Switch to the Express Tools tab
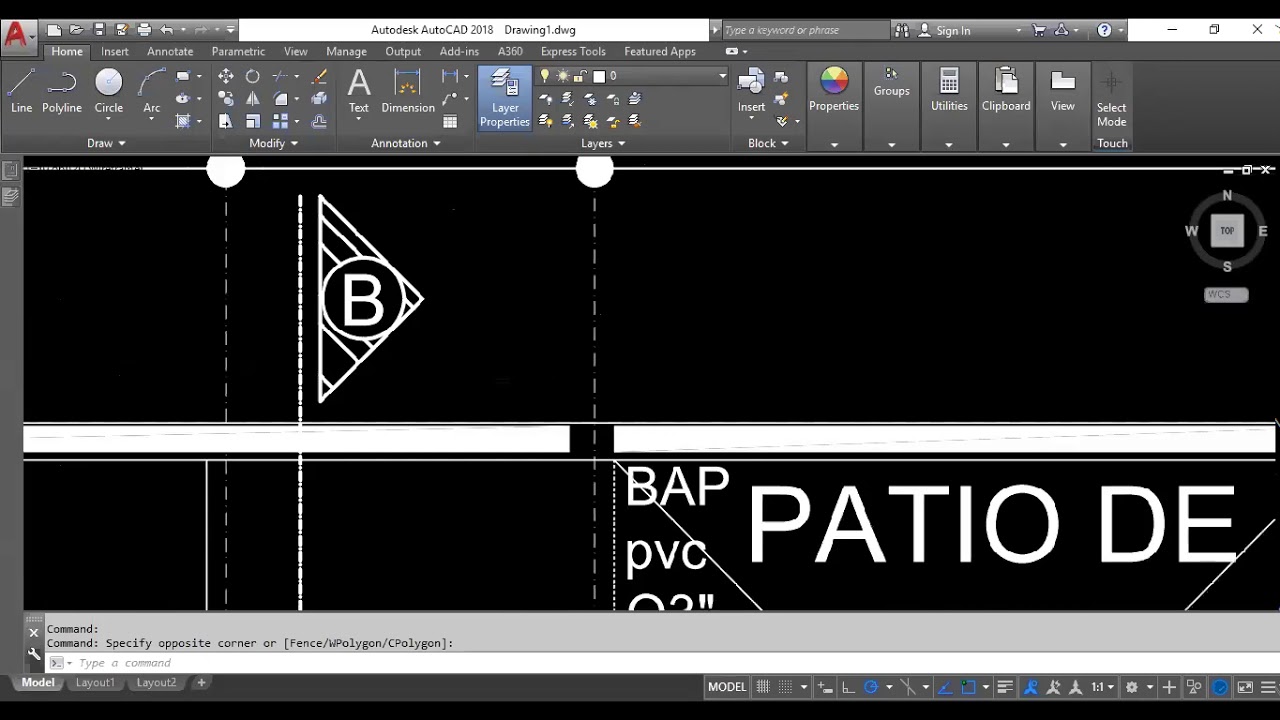This screenshot has width=1280, height=720. coord(573,51)
